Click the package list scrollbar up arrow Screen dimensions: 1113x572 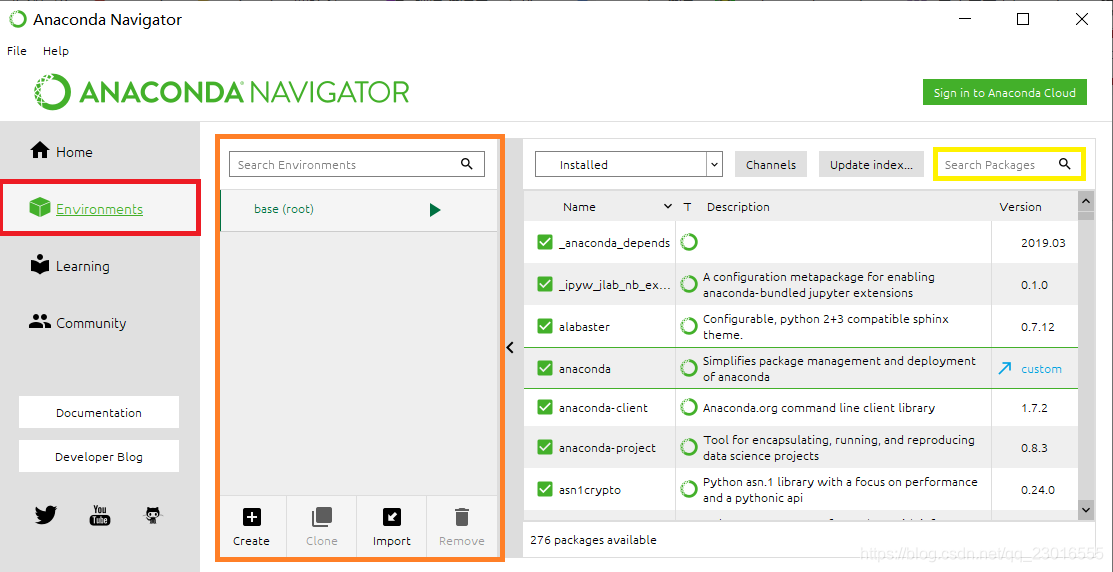(x=1086, y=202)
